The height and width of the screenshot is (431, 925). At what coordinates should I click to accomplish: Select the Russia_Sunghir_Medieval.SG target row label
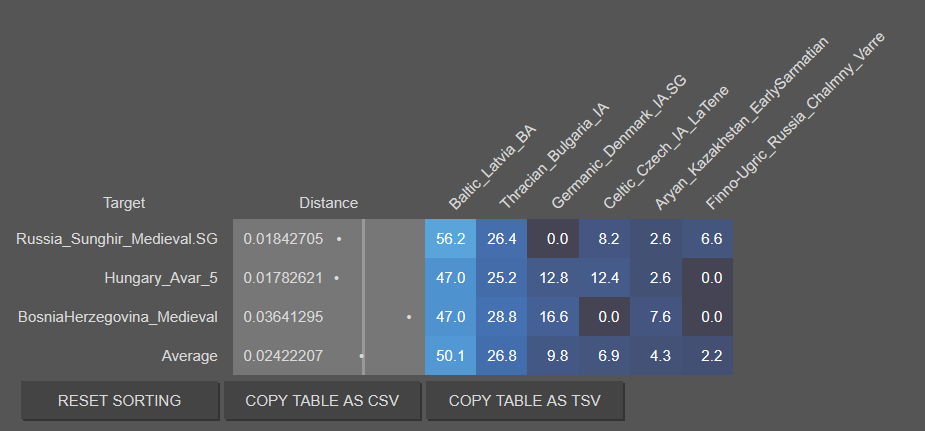point(117,239)
